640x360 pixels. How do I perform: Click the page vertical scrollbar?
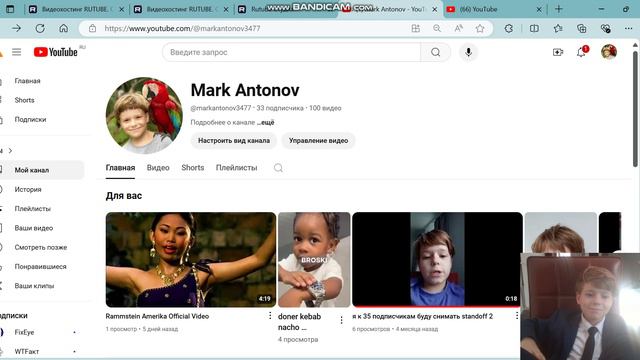coord(635,109)
